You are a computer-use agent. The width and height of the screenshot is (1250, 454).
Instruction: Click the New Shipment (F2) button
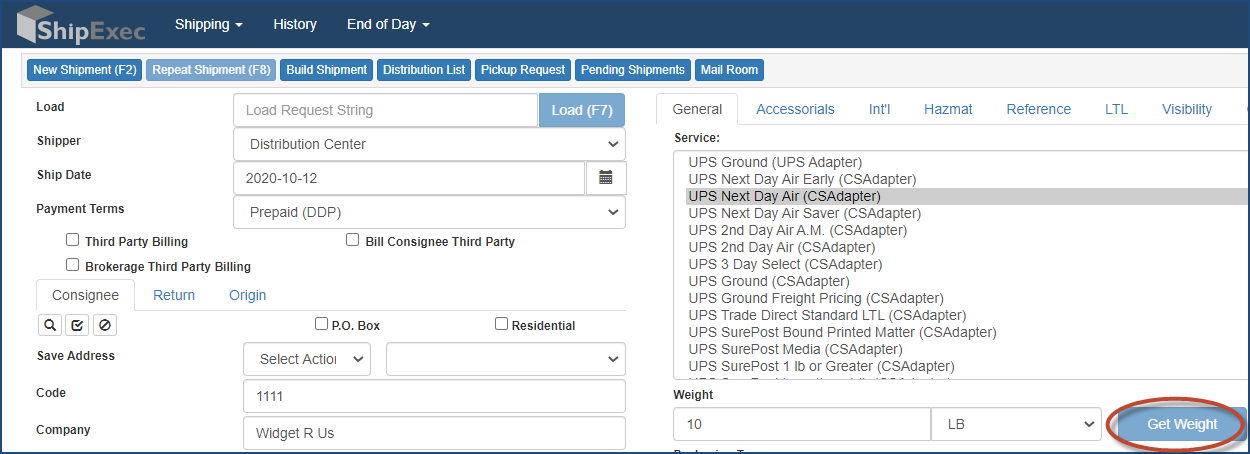[84, 70]
